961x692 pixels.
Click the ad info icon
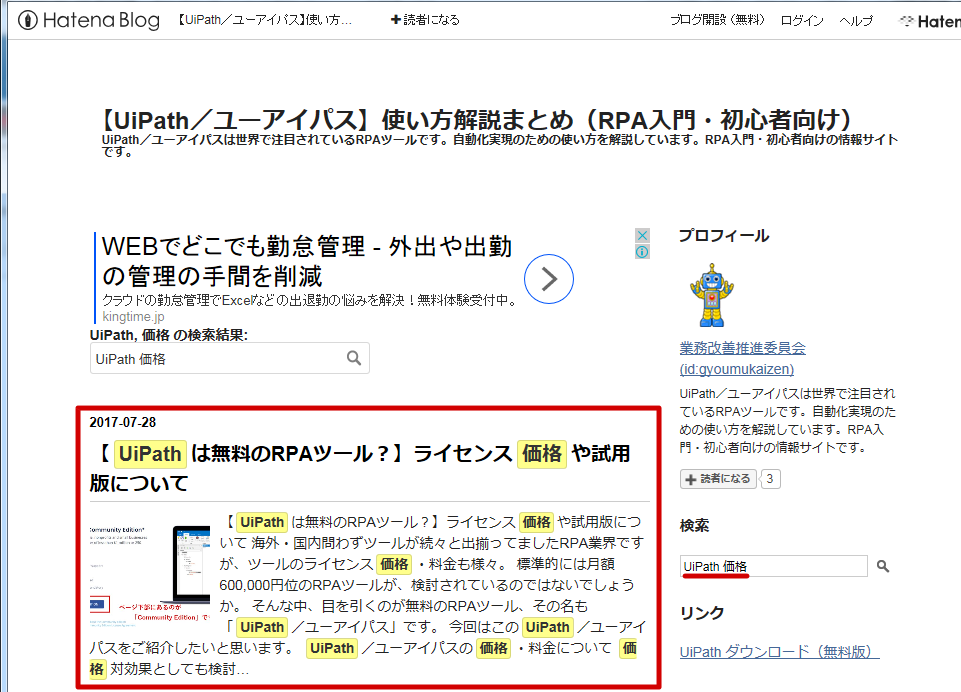(642, 252)
